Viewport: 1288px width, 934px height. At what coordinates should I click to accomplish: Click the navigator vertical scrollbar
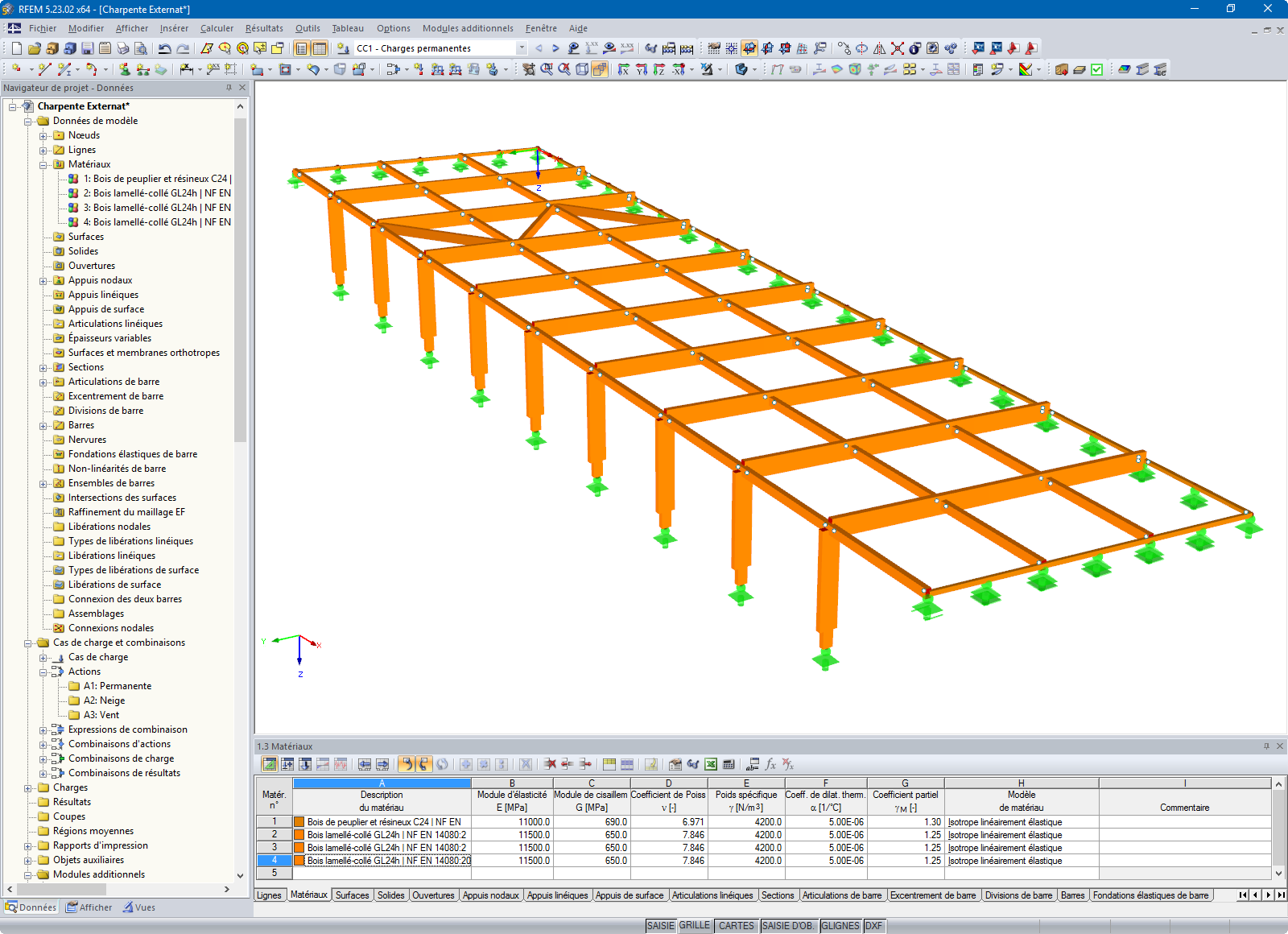[x=240, y=280]
